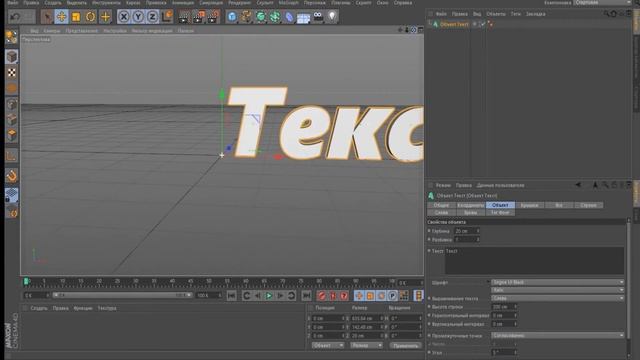Activate the Move tool icon
The image size is (640, 360).
[61, 17]
